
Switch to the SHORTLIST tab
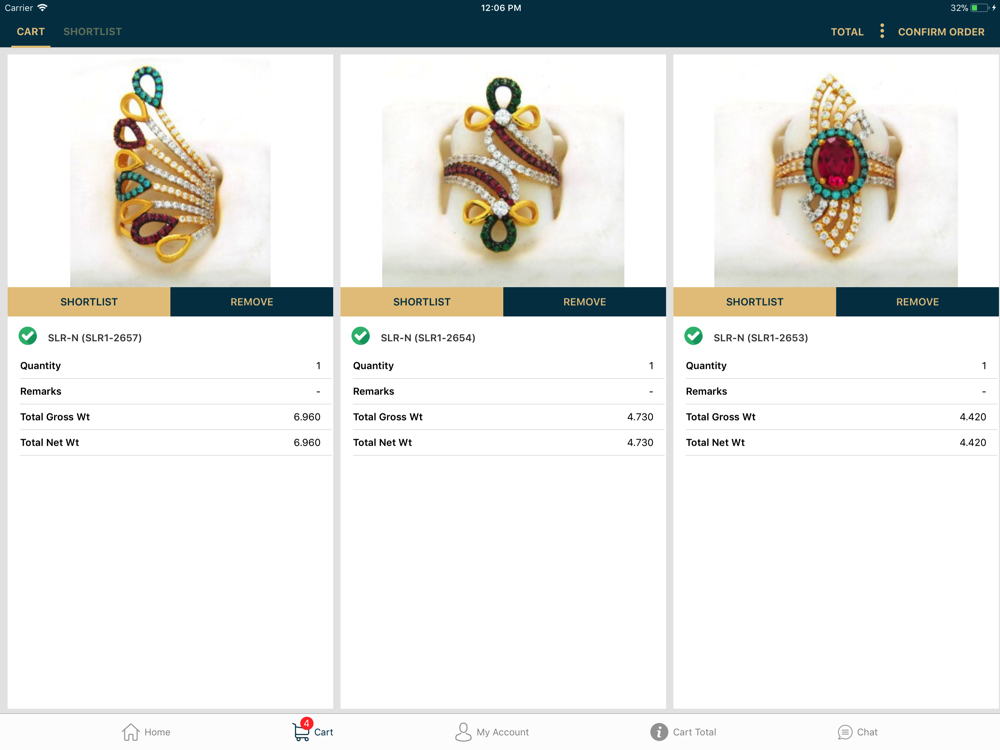pos(92,31)
